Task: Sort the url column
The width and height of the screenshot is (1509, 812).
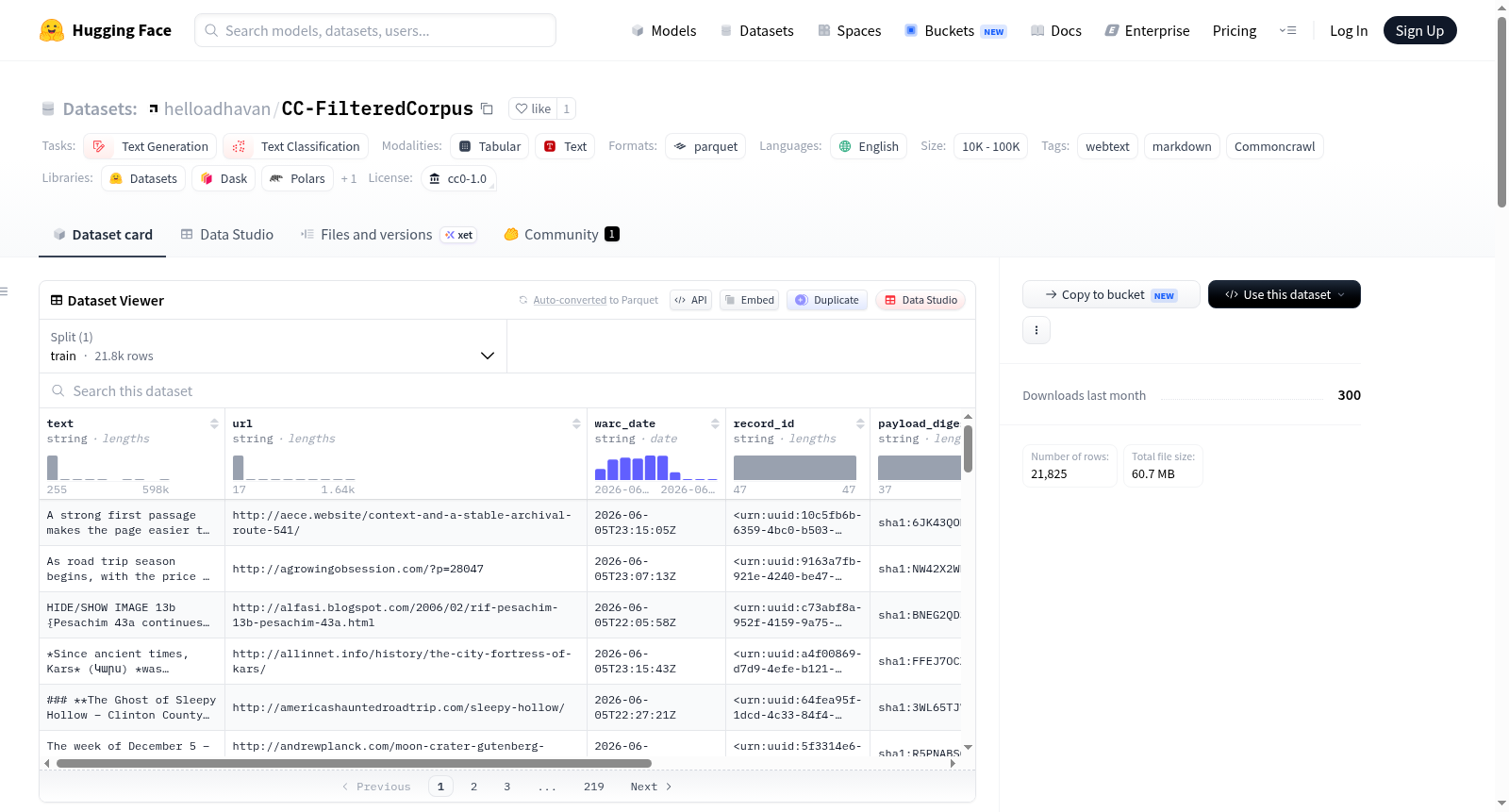Action: point(576,423)
